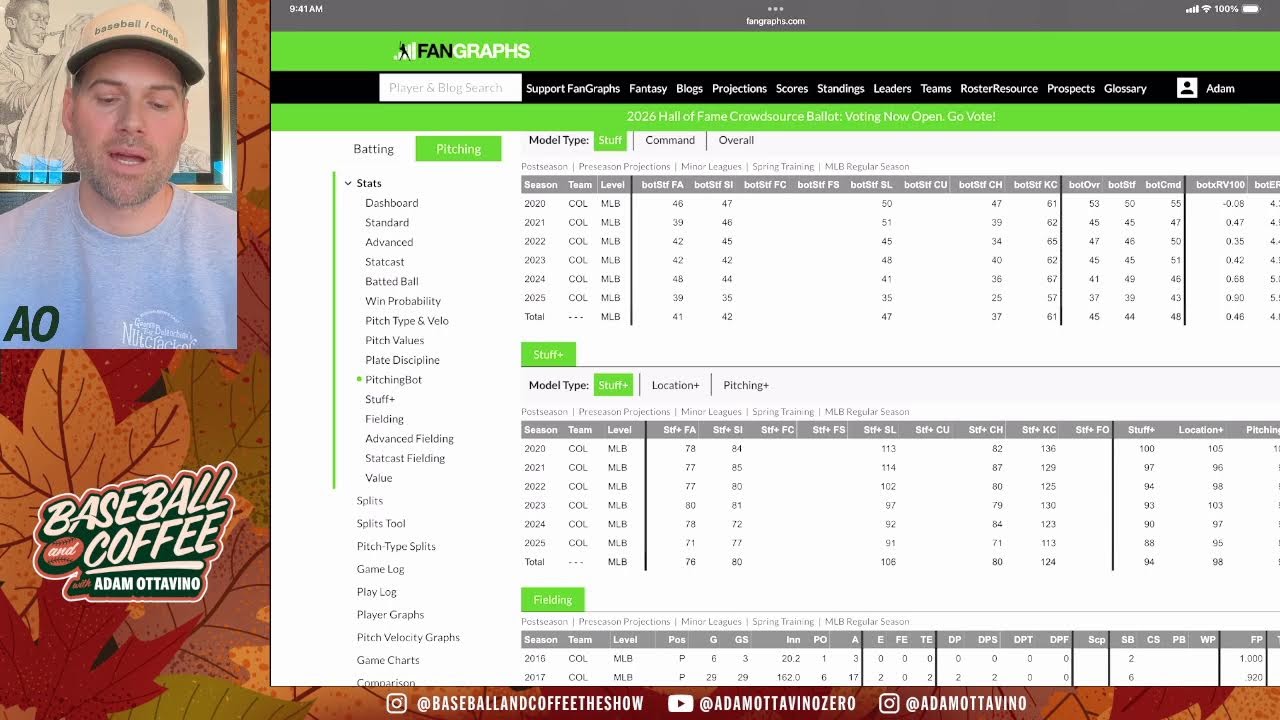Expand the Splits sidebar section
1280x720 pixels.
coord(369,500)
